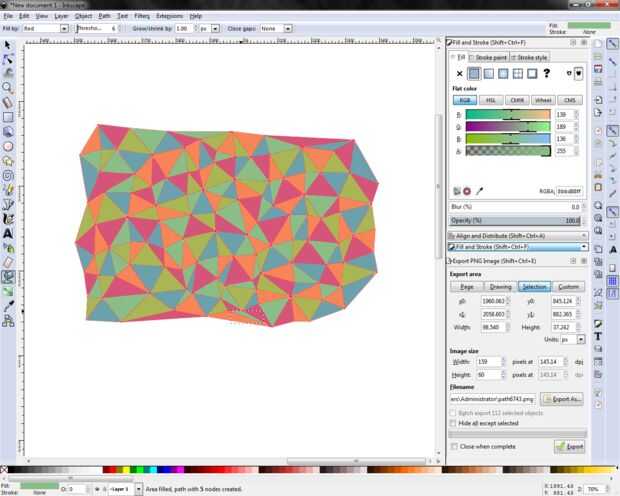Click the Export button
Screen dimensions: 620x496
pyautogui.click(x=569, y=447)
